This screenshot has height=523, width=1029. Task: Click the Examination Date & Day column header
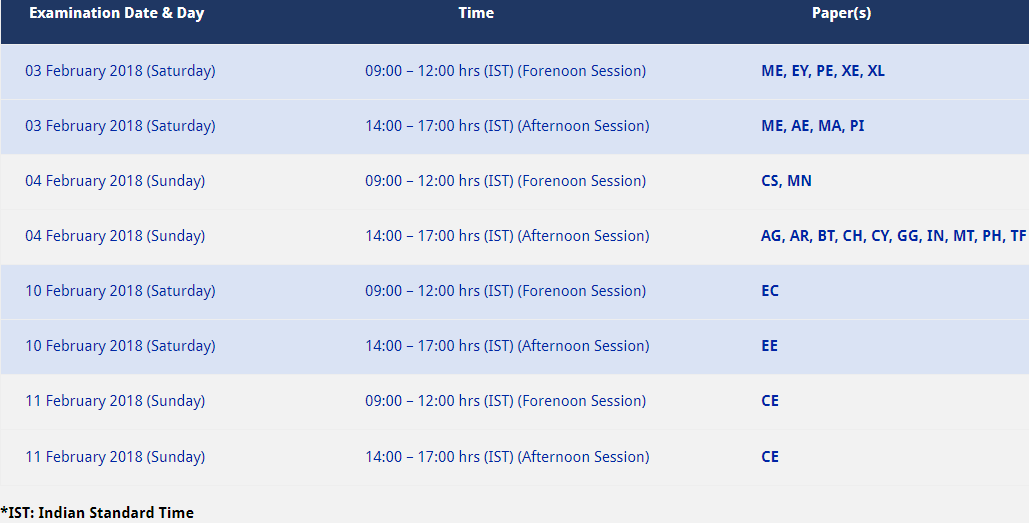tap(117, 13)
